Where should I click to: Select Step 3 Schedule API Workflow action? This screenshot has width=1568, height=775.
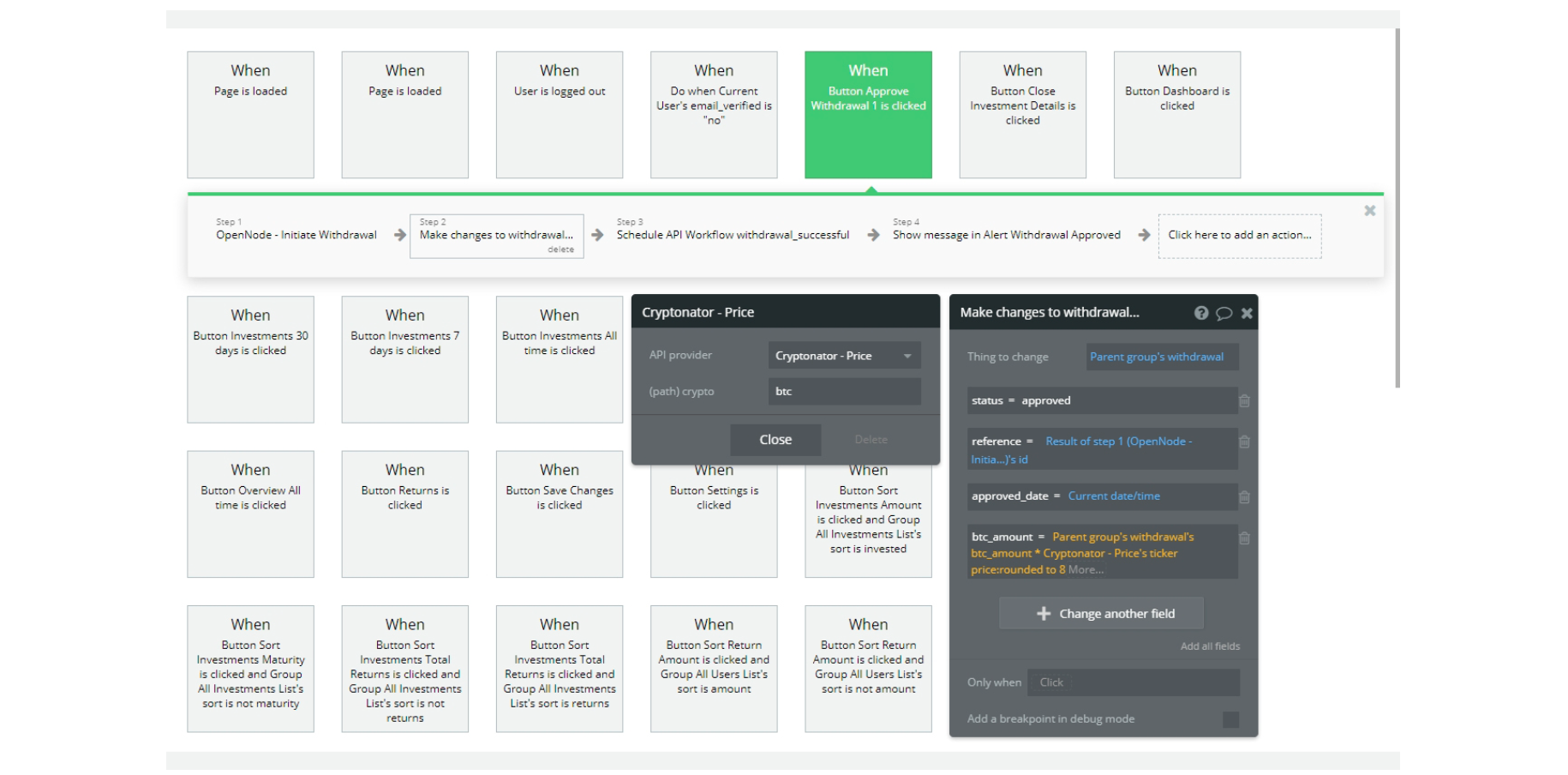(733, 235)
